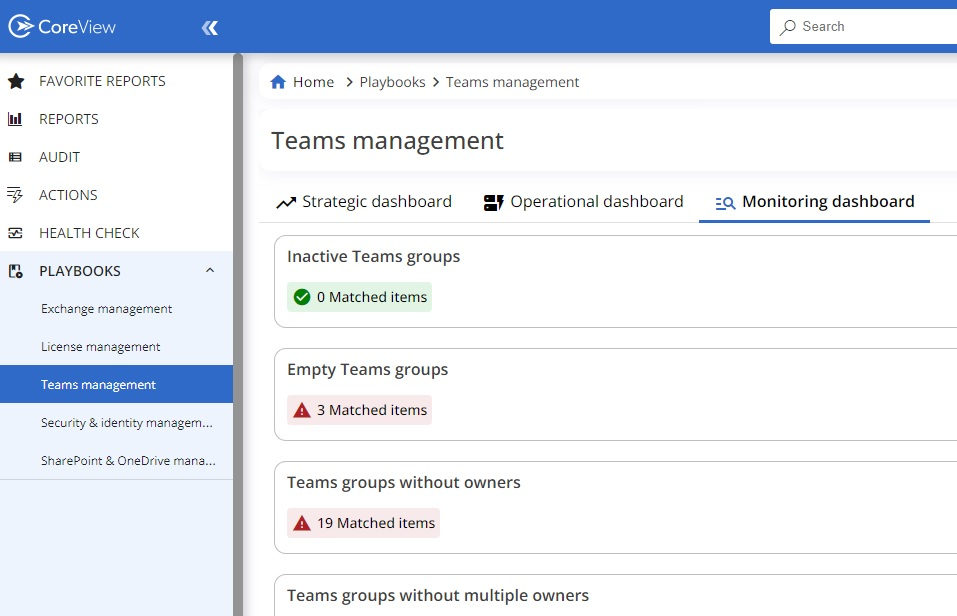Click the Audit list icon

click(15, 157)
